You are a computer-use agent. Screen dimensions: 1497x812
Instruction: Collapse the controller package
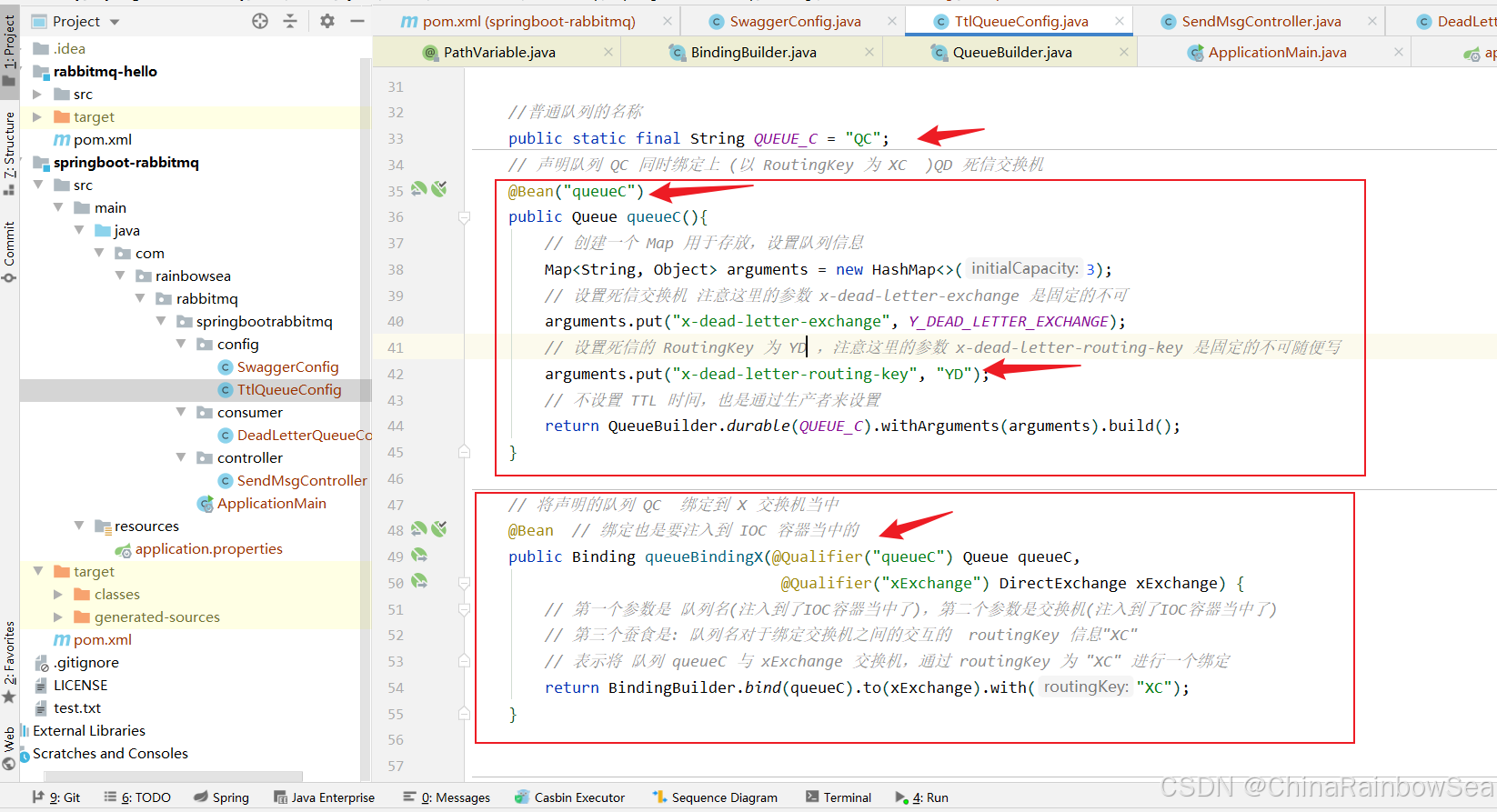point(181,457)
